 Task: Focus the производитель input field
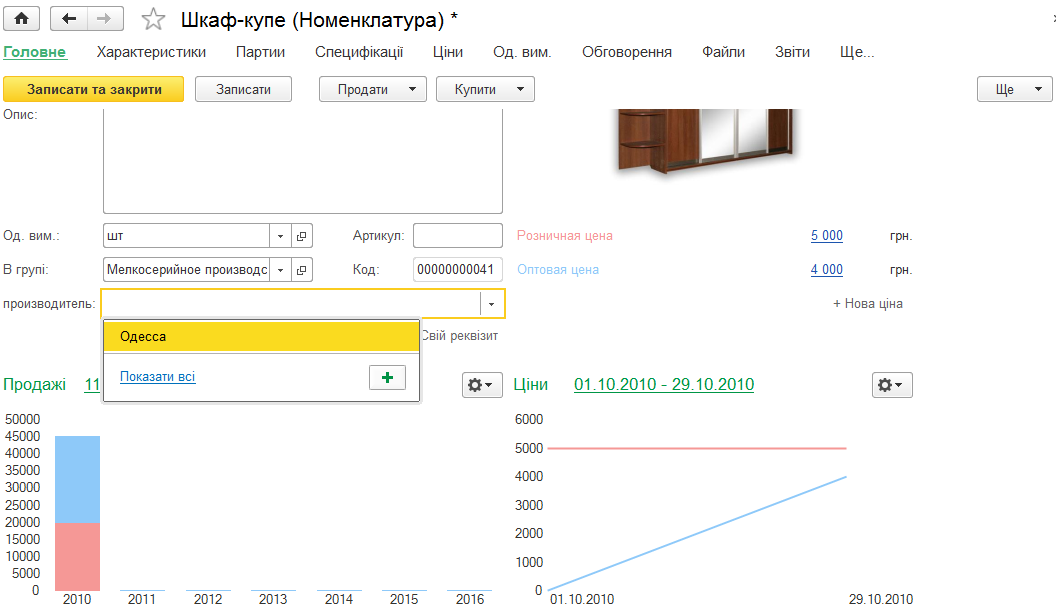click(x=291, y=304)
